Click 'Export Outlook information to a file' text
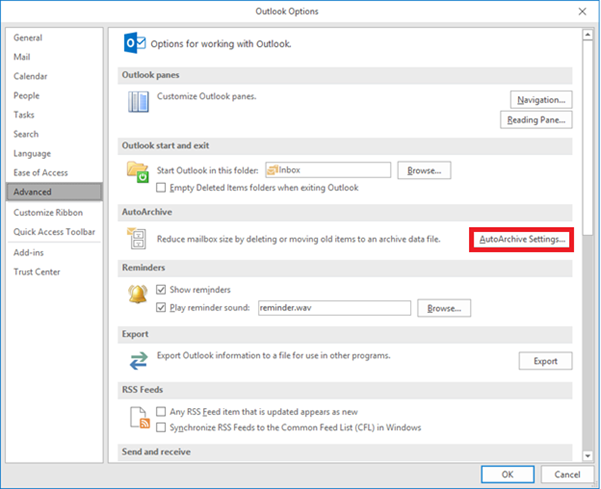Image resolution: width=601 pixels, height=489 pixels. [274, 356]
